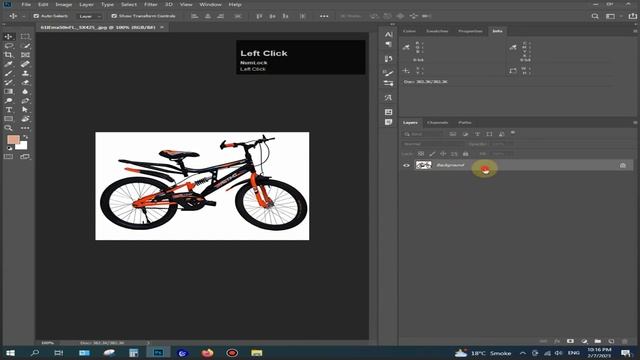Switch to the Swatches tab
The image size is (640, 360).
(x=437, y=31)
